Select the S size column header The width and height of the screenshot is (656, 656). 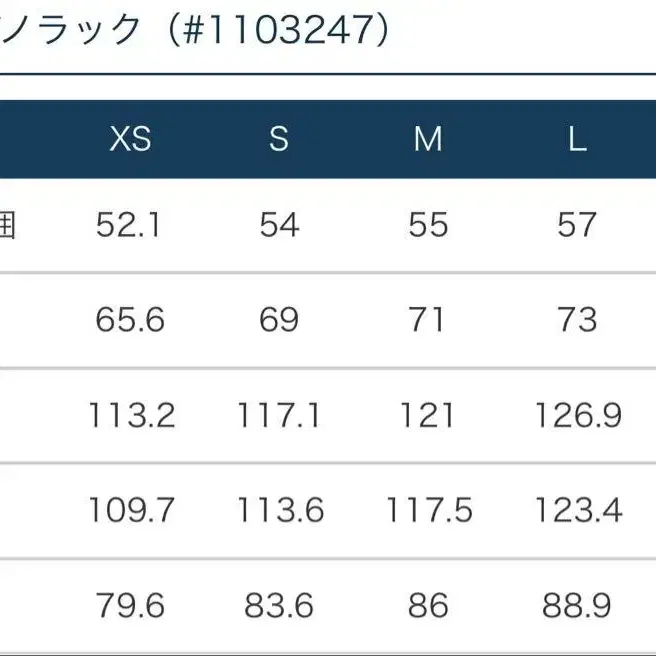[279, 139]
